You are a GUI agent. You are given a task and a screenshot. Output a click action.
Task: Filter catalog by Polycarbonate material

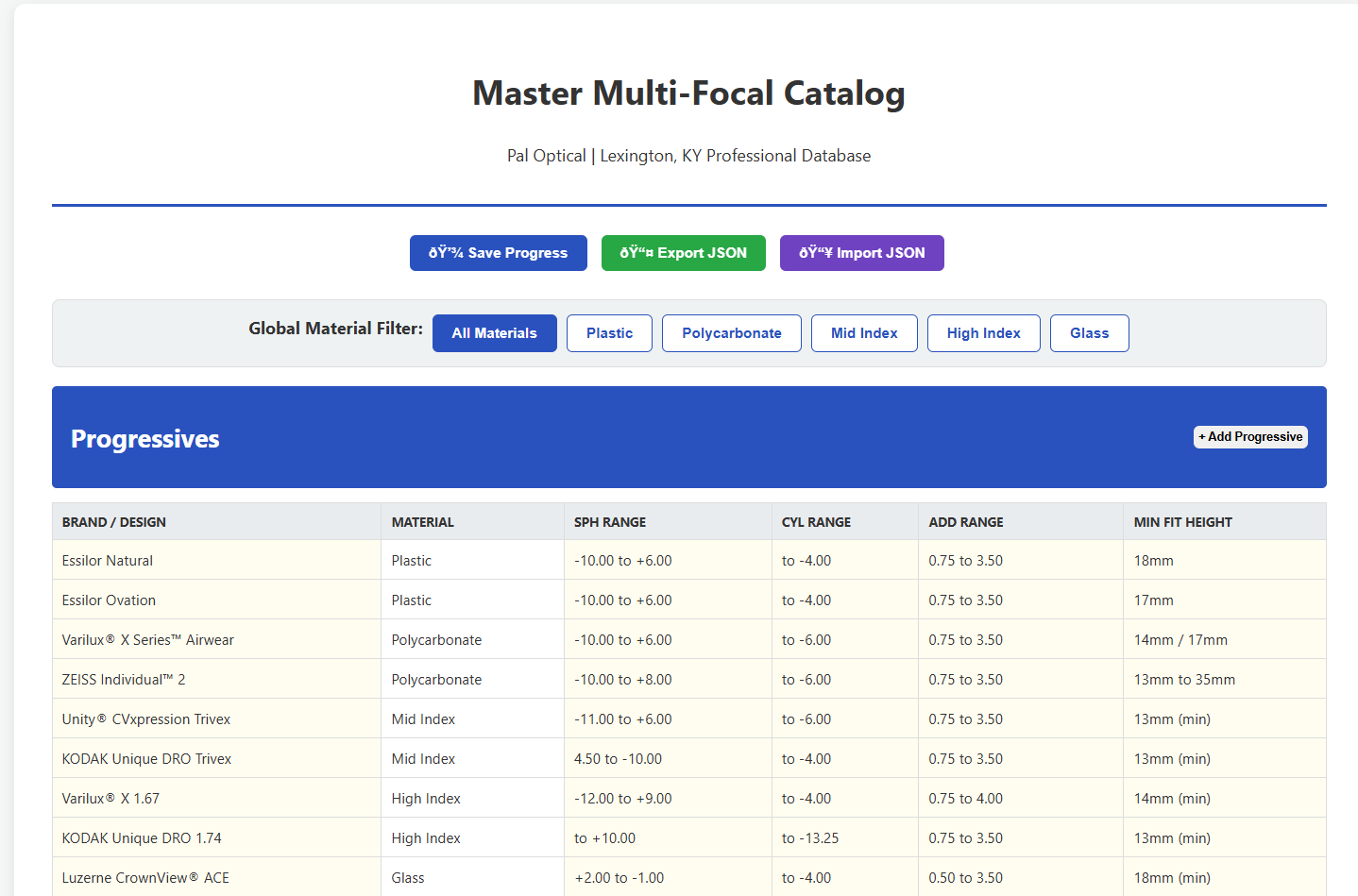click(x=731, y=333)
